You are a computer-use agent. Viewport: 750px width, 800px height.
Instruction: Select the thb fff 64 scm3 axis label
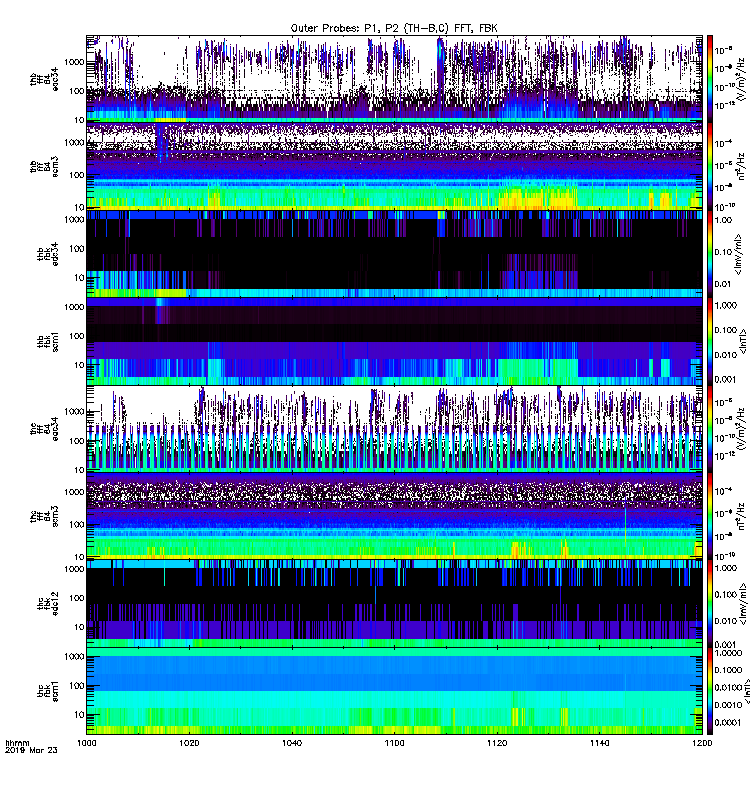[x=44, y=167]
